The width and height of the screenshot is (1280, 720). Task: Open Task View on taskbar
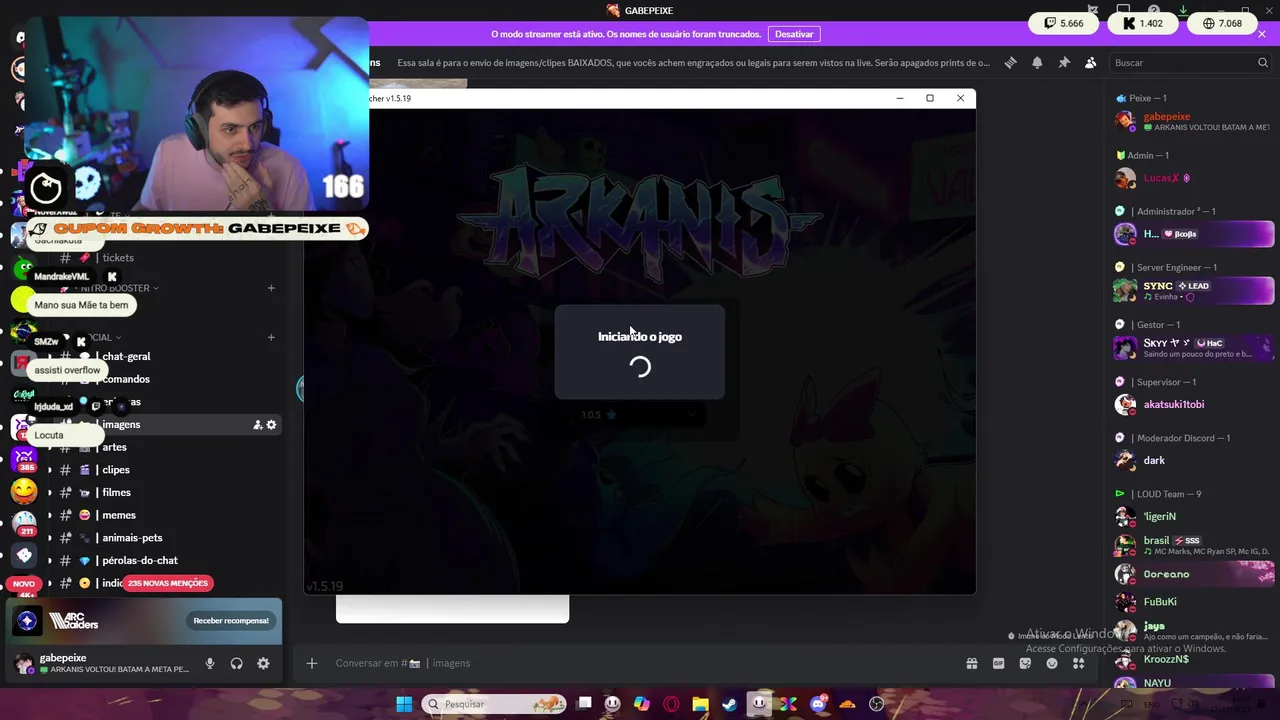[x=585, y=704]
